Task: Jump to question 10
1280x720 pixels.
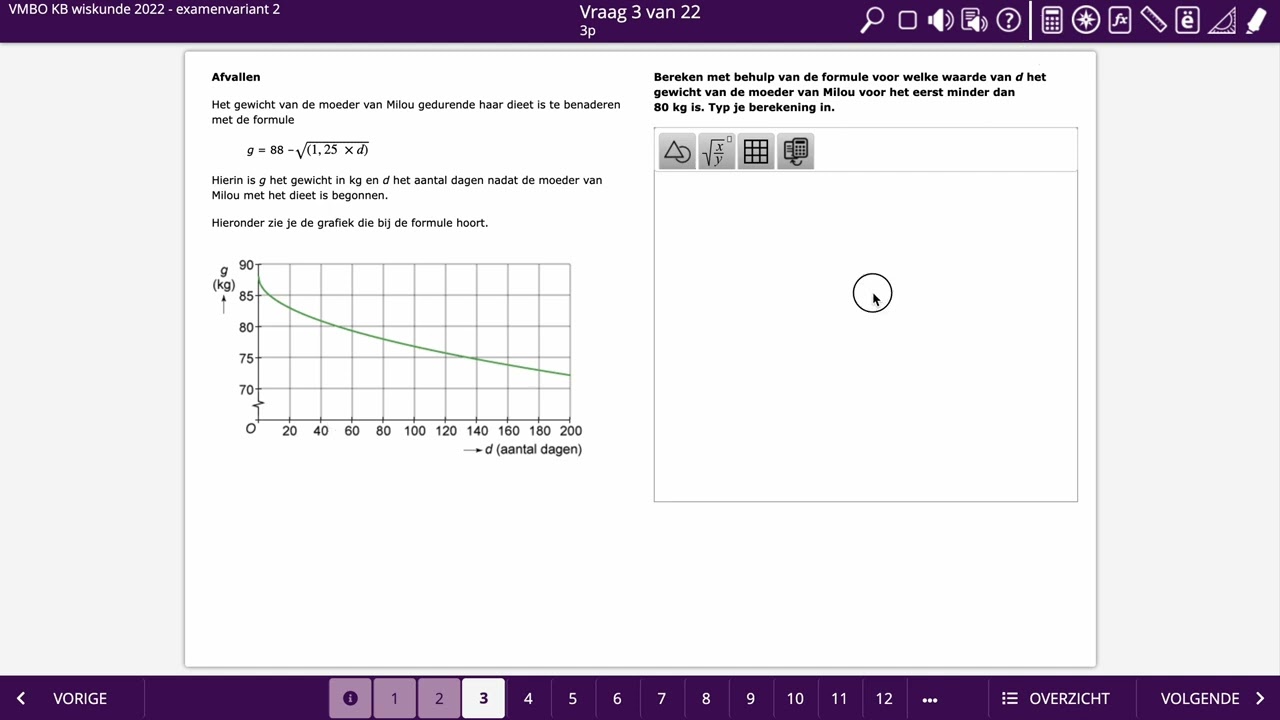Action: pyautogui.click(x=795, y=698)
